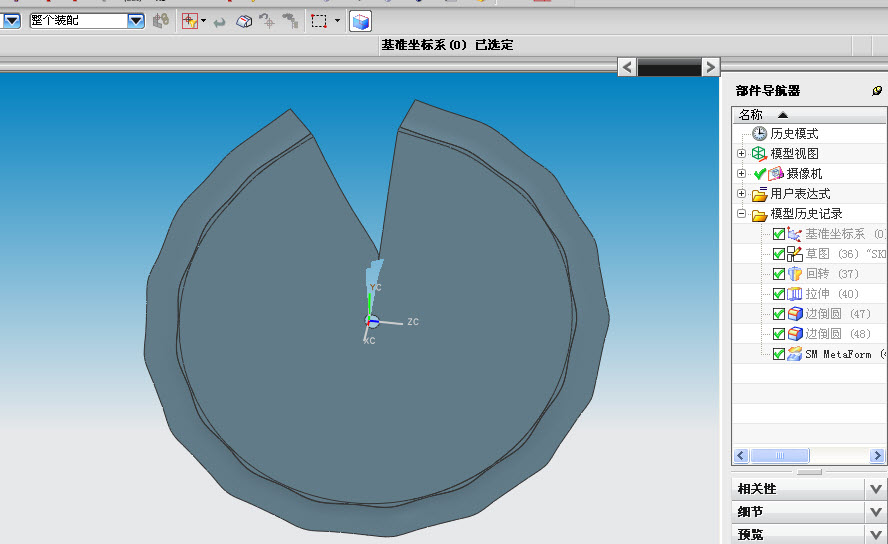Click the coordinate system origin in the viewport
This screenshot has height=544, width=888.
371,322
